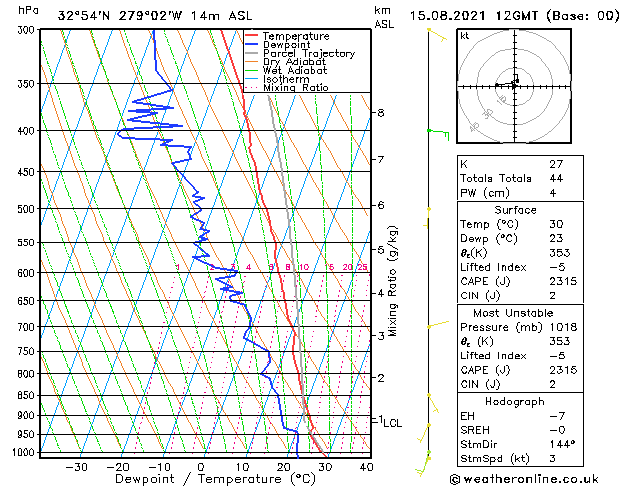Click the 'LCL' marker label
This screenshot has width=629, height=486.
[x=393, y=423]
